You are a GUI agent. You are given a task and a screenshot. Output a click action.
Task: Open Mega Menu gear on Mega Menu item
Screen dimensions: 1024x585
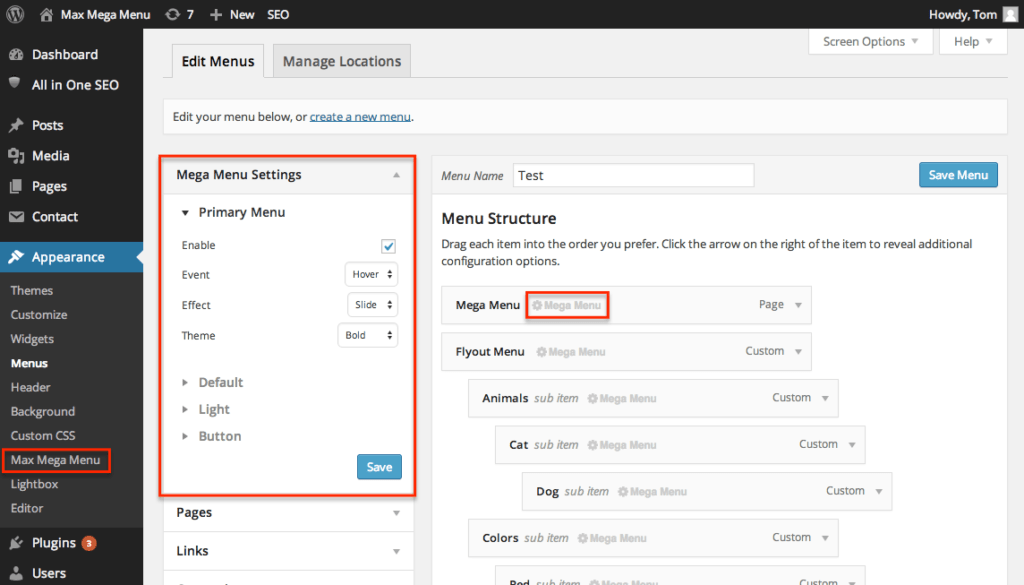[x=566, y=305]
